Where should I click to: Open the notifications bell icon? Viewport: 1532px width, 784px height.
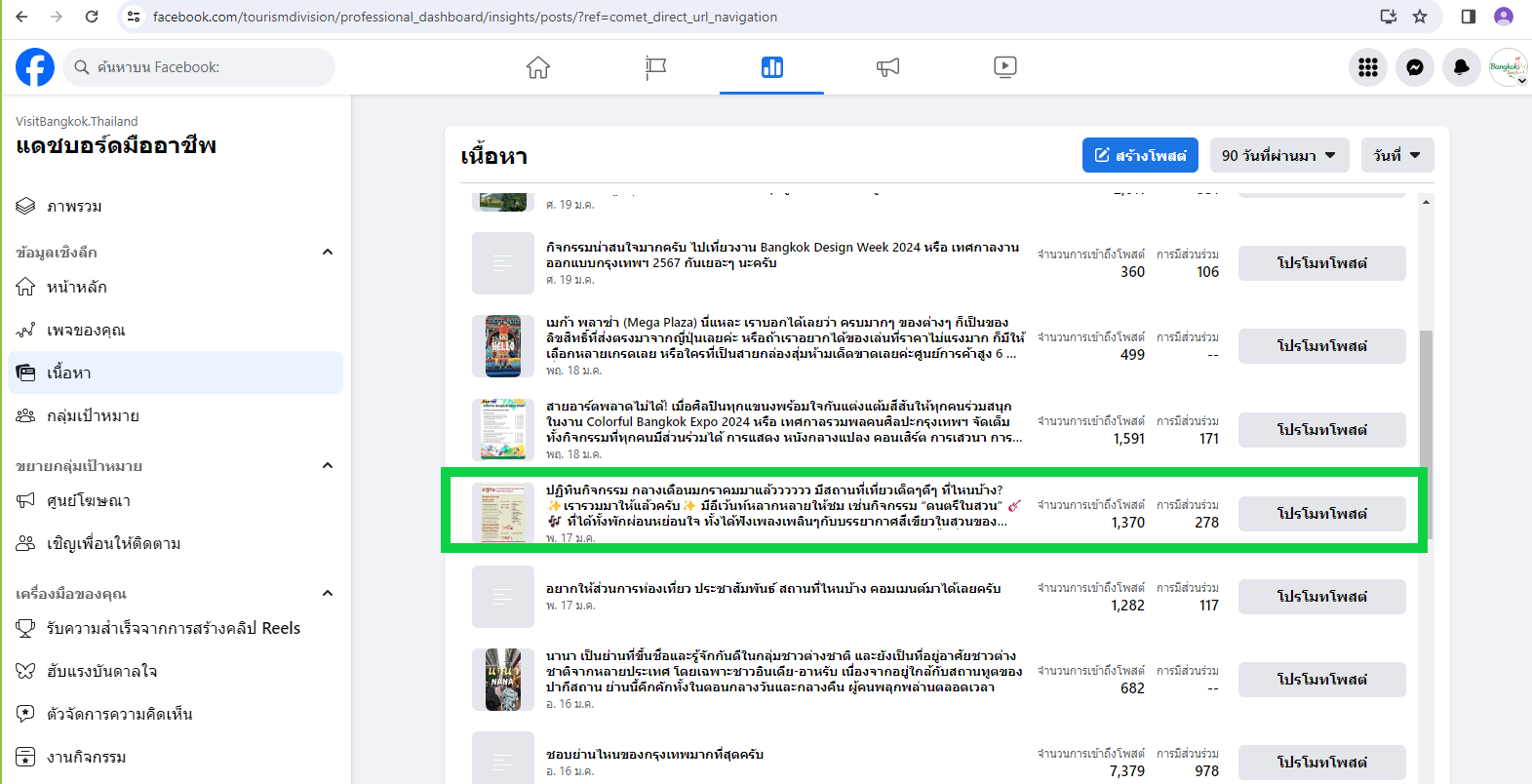pyautogui.click(x=1461, y=67)
